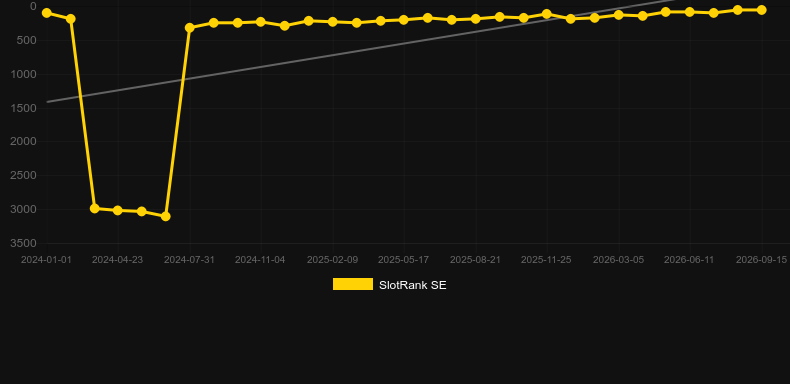
Task: Click the lowest data point near 3100
Action: coord(165,216)
